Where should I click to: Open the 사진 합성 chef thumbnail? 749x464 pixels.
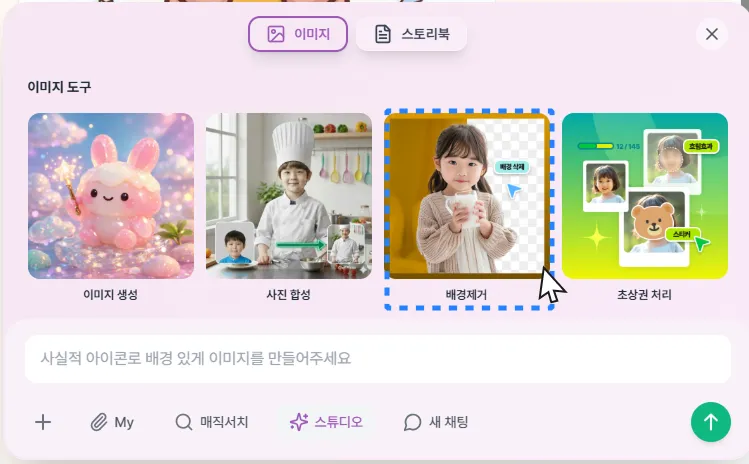(289, 196)
